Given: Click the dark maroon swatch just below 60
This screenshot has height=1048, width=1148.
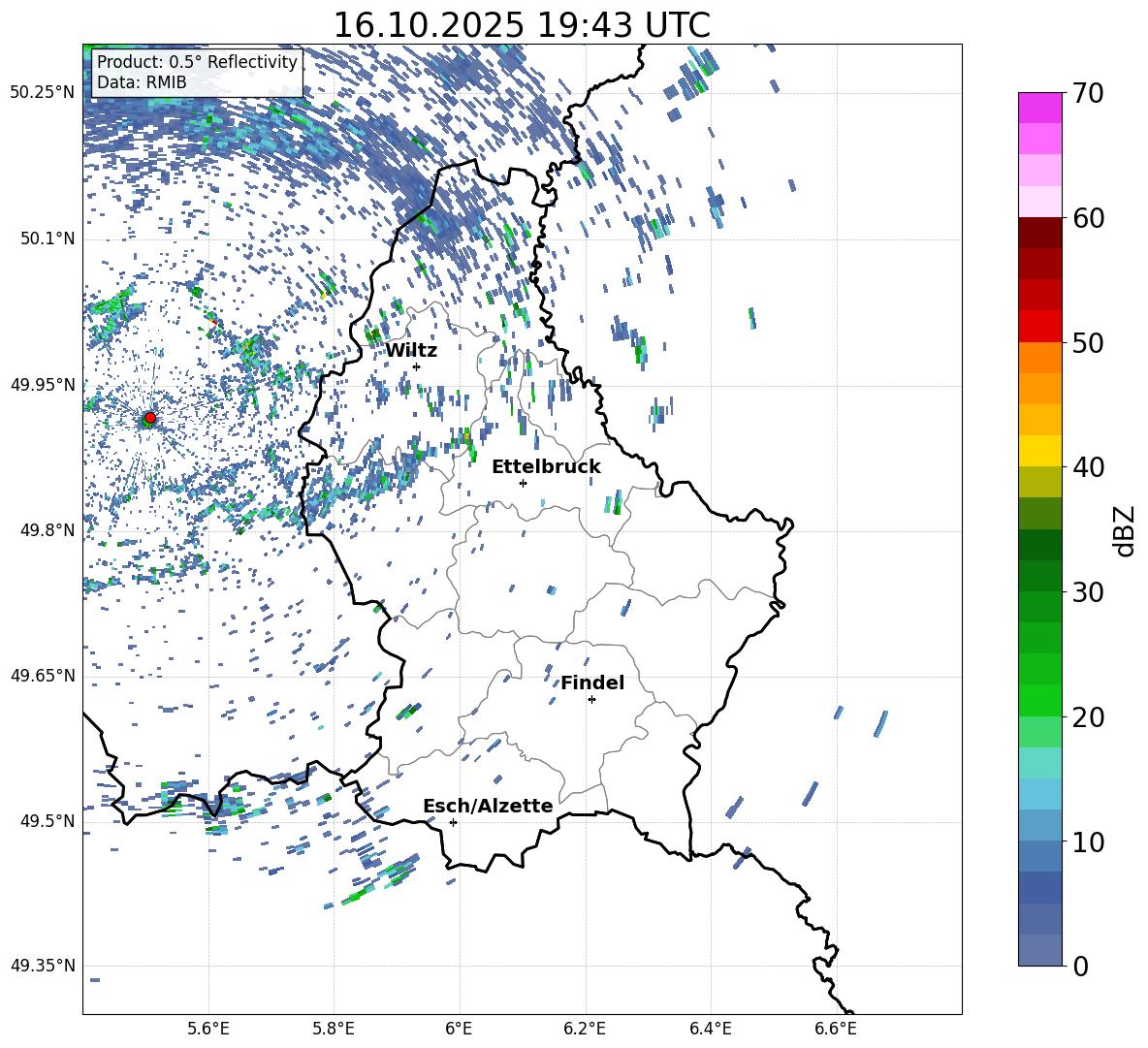Looking at the screenshot, I should pos(1040,233).
